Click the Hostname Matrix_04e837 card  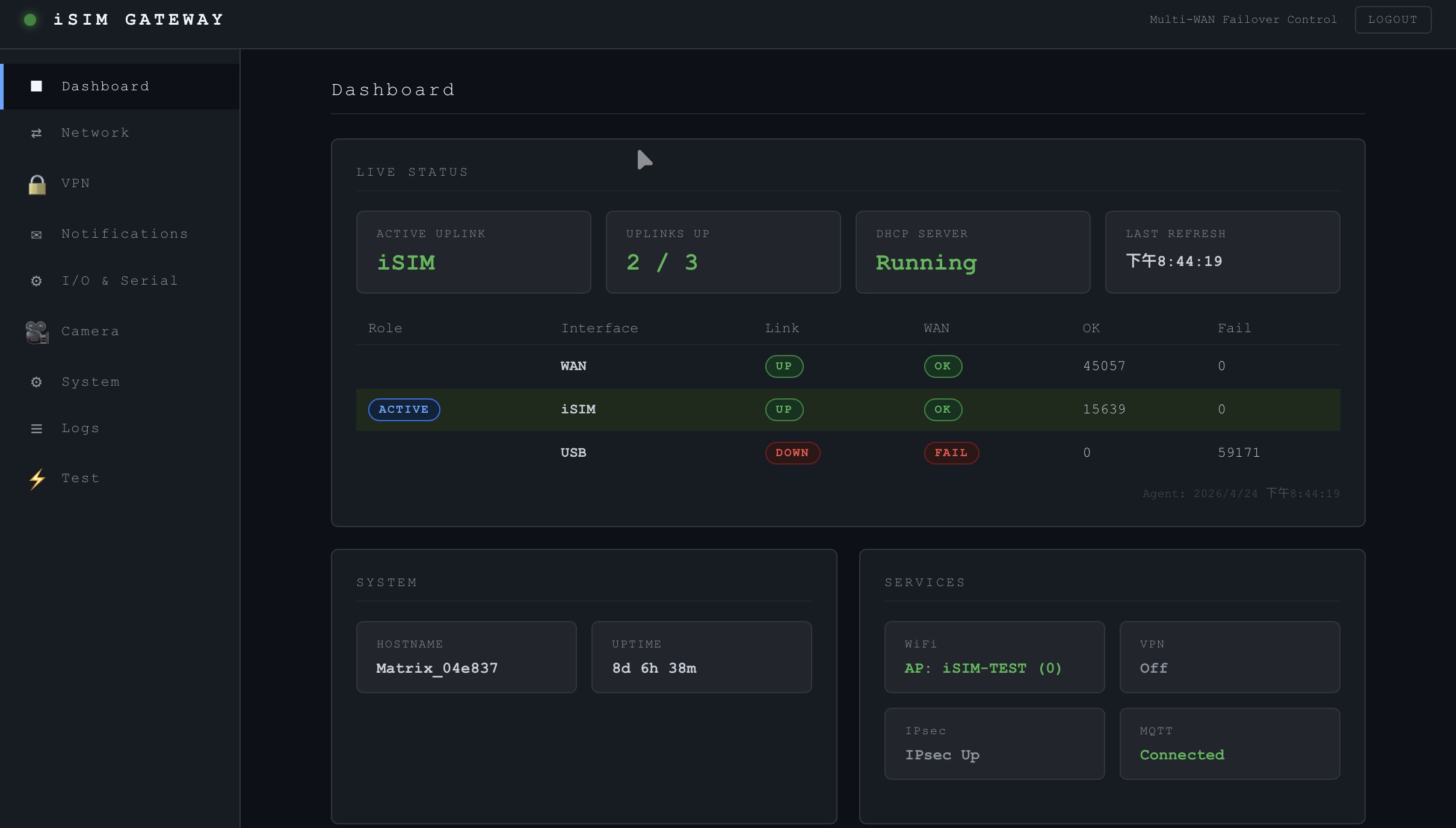[x=466, y=657]
